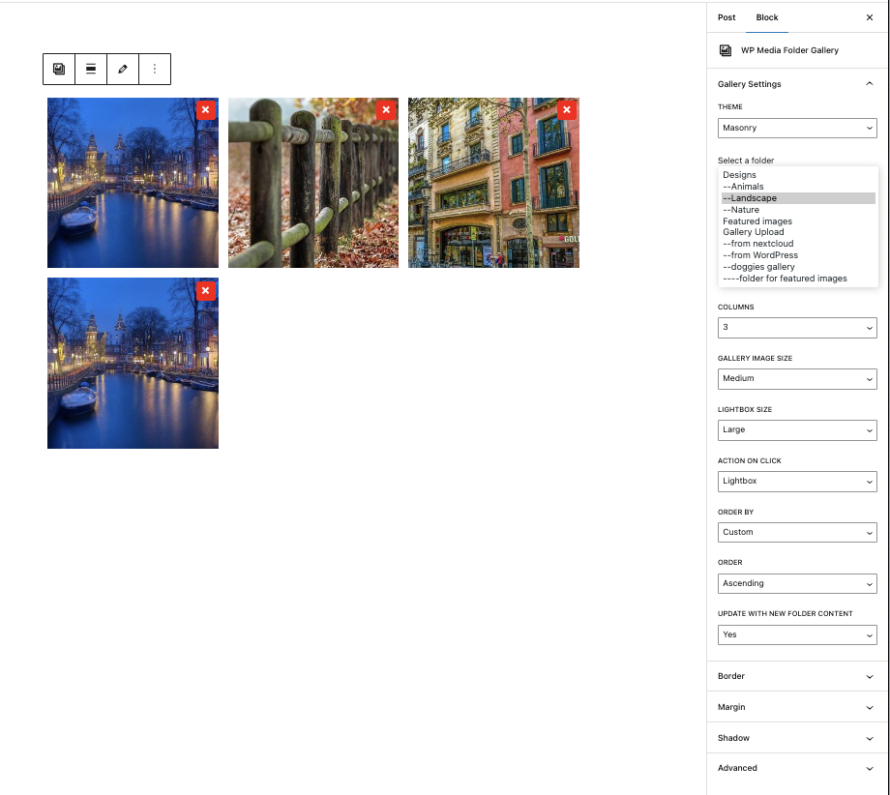890x795 pixels.
Task: Select the Block tab
Action: pos(767,17)
